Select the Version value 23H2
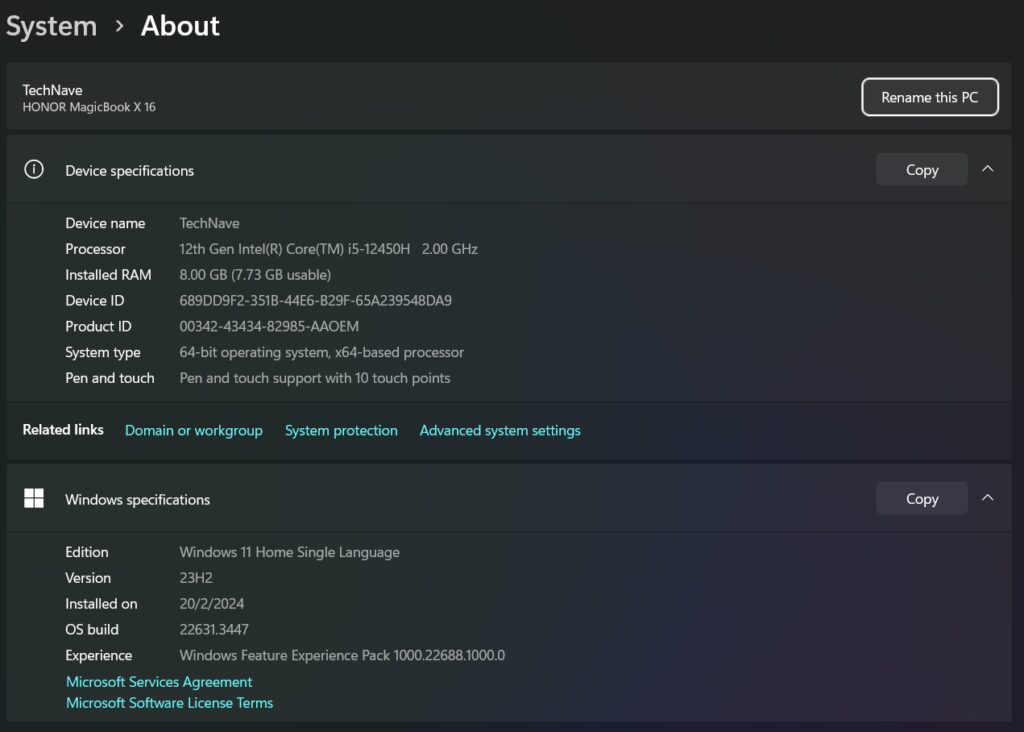1024x732 pixels. pyautogui.click(x=196, y=578)
